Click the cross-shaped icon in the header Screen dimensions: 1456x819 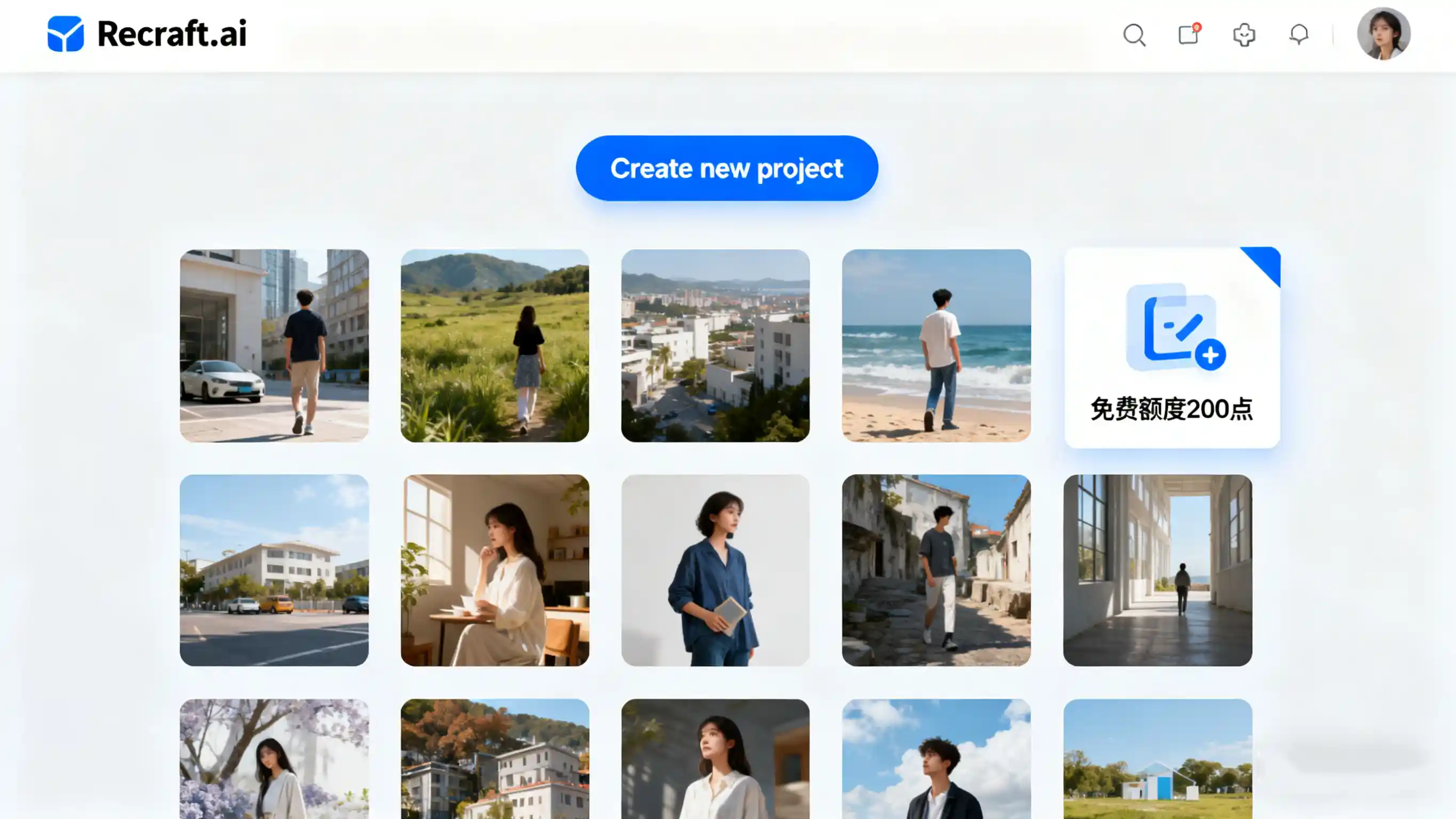(1244, 34)
